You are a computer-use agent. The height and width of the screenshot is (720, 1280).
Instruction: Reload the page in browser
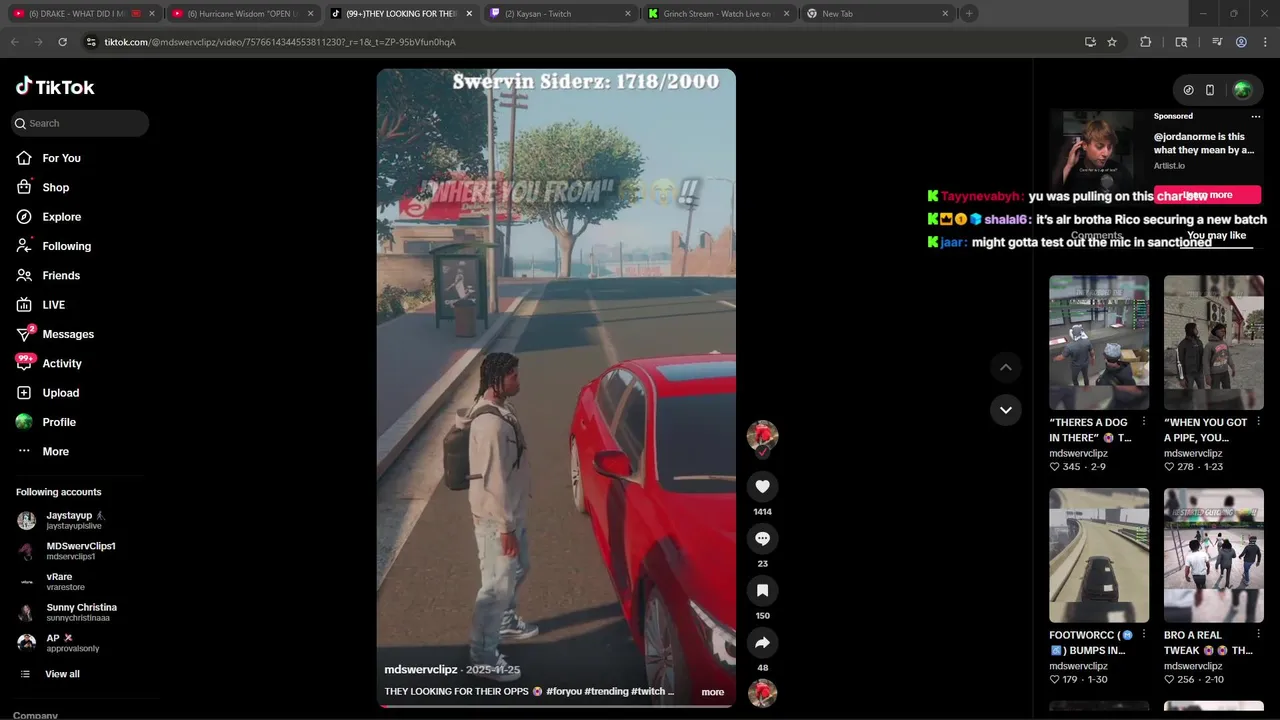click(x=62, y=42)
